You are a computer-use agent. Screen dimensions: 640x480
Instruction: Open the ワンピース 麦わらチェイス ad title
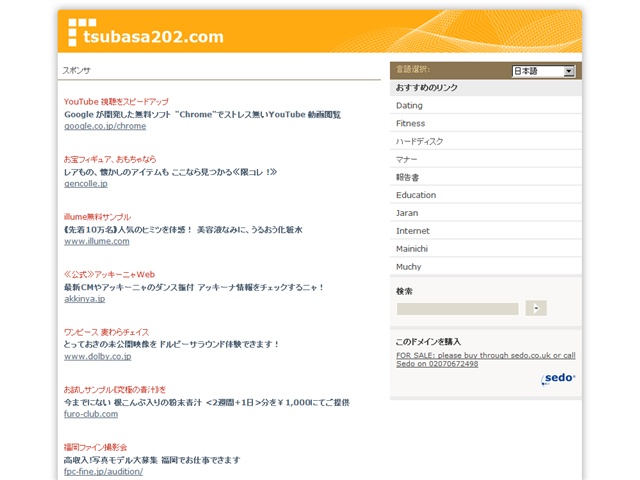coord(106,332)
